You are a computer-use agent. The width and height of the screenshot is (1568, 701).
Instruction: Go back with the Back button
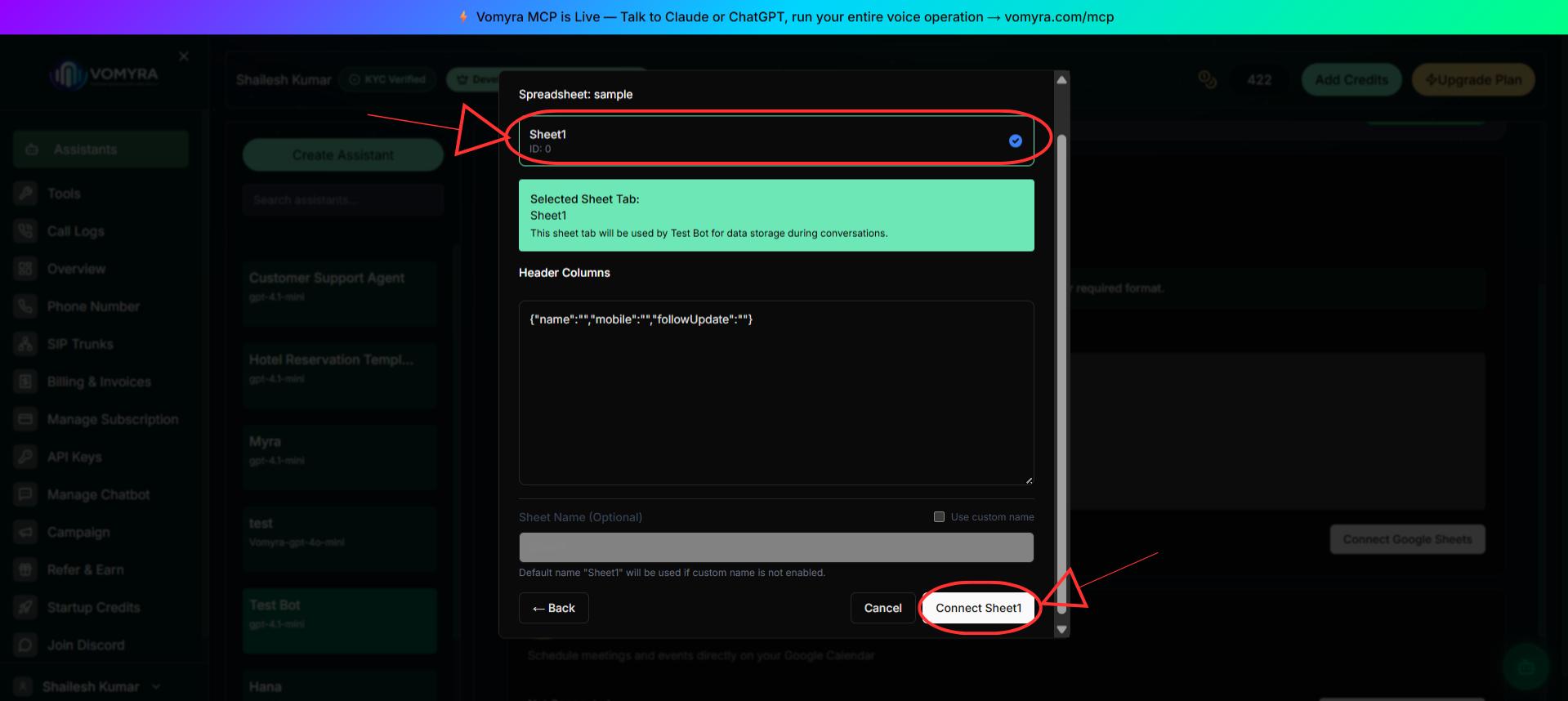554,608
